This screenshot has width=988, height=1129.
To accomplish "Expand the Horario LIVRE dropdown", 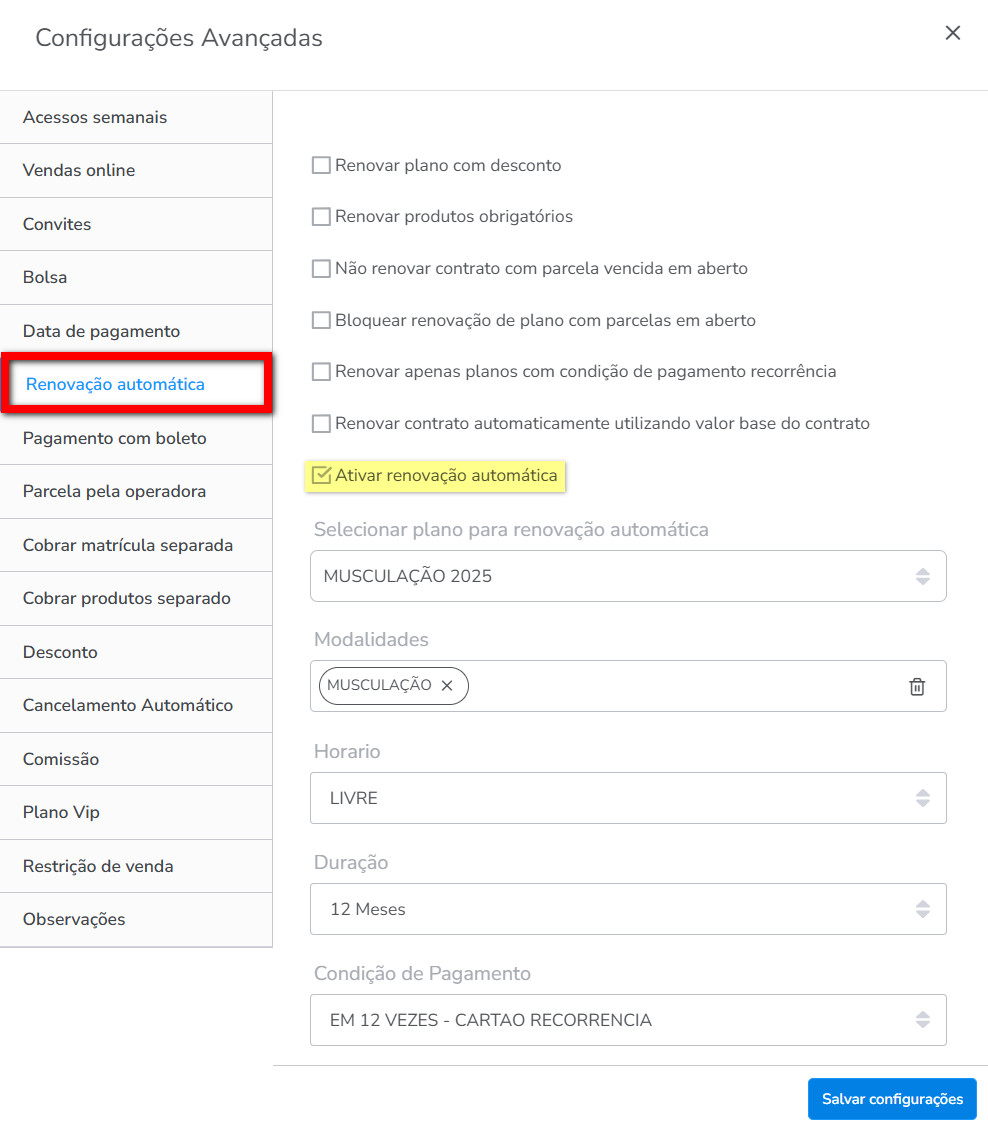I will click(628, 798).
